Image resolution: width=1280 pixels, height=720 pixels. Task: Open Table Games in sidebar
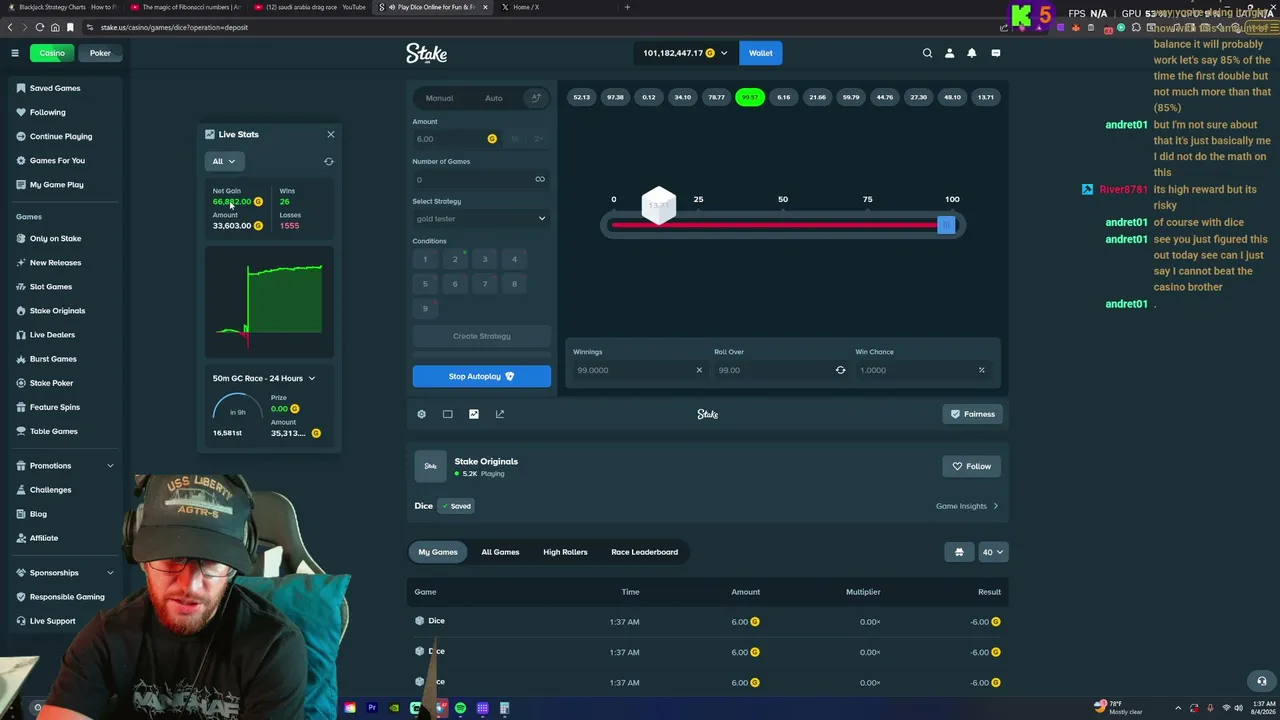(53, 431)
